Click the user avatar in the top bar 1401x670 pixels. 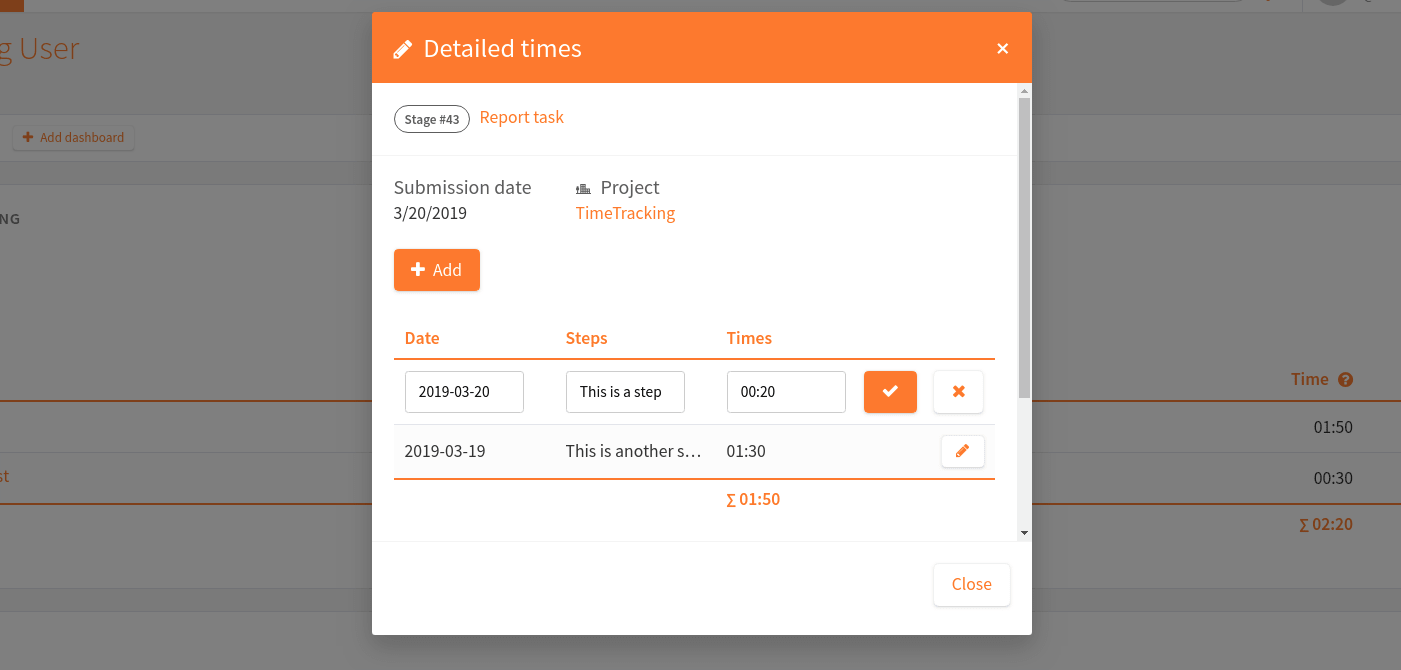click(x=1332, y=5)
